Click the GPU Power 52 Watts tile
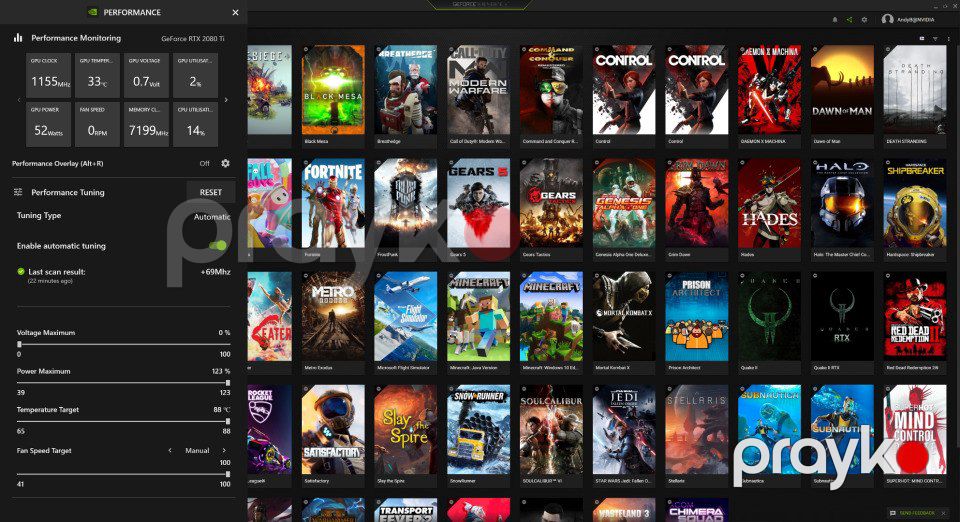 pyautogui.click(x=48, y=124)
